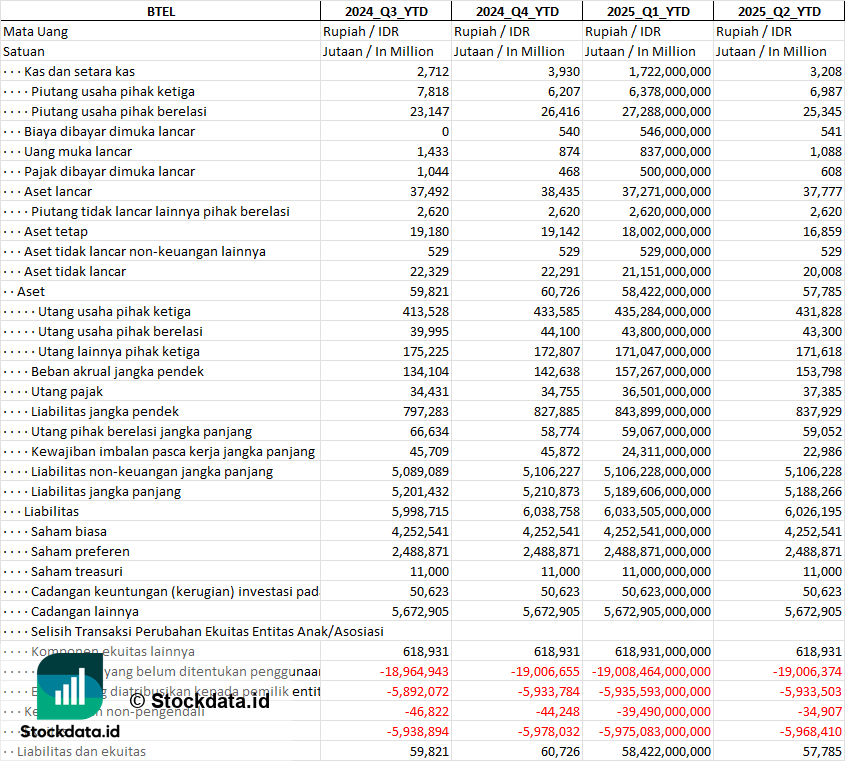Select the Kas dan setara kas row label
The height and width of the screenshot is (761, 845).
click(x=79, y=71)
